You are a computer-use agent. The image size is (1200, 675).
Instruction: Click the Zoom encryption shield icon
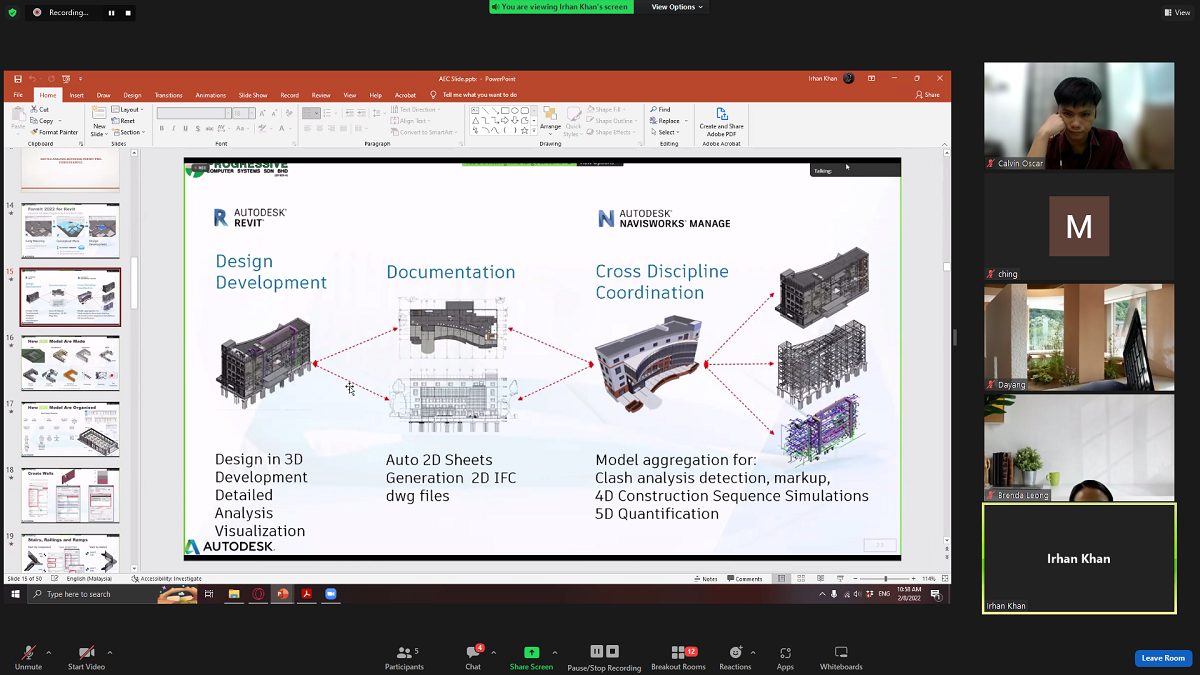coord(12,12)
